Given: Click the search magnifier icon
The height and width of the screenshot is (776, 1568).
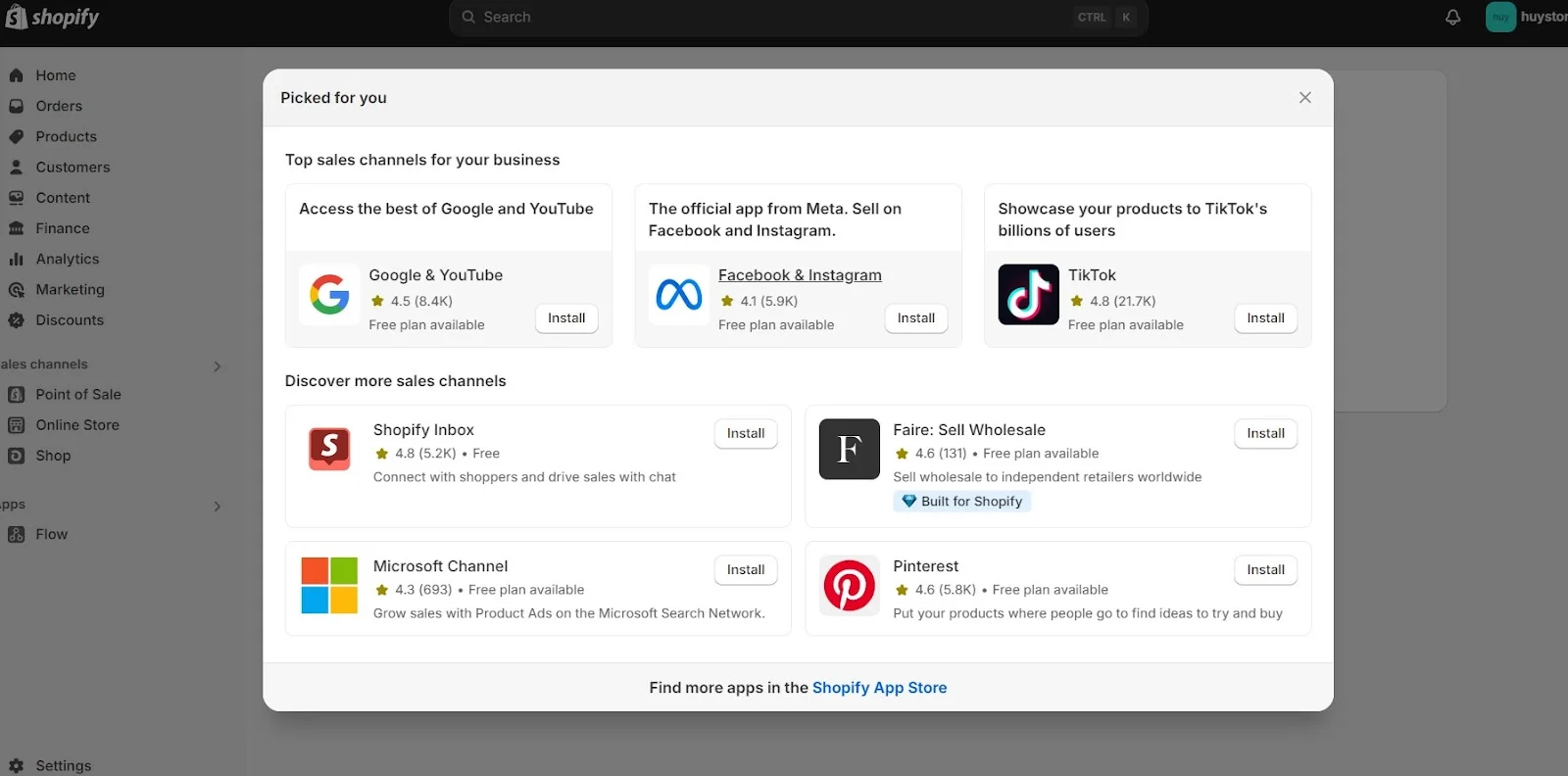Looking at the screenshot, I should click(x=468, y=17).
